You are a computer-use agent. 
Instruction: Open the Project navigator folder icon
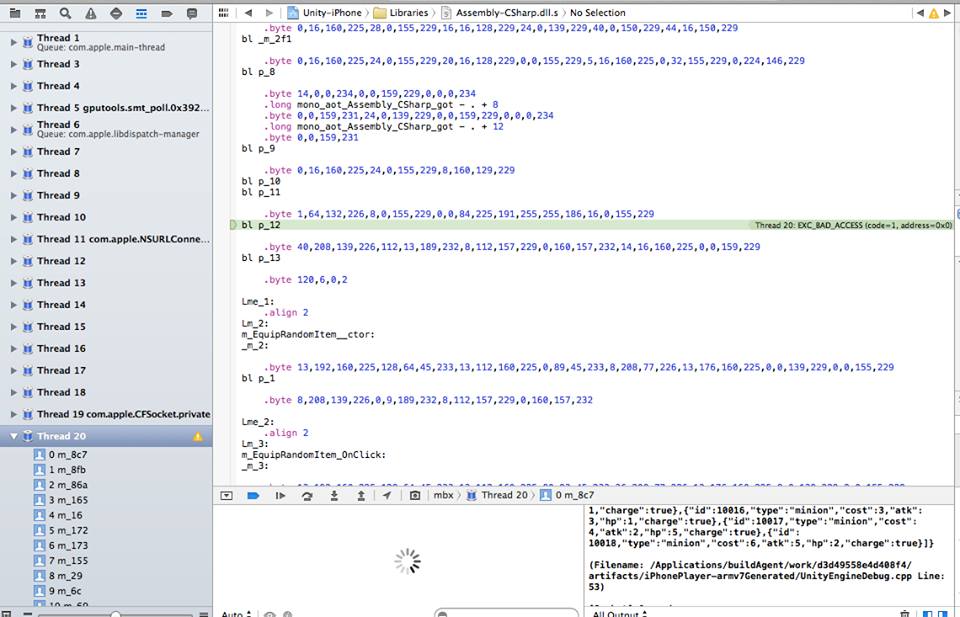pyautogui.click(x=15, y=13)
